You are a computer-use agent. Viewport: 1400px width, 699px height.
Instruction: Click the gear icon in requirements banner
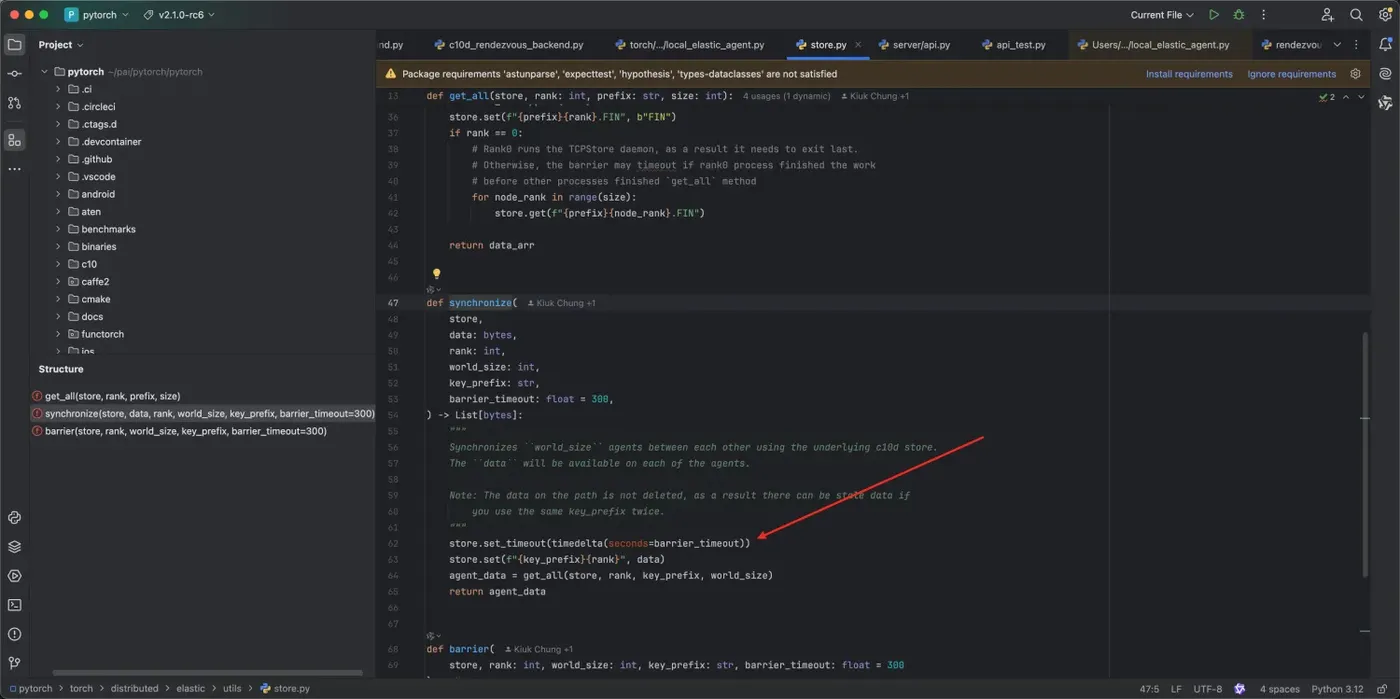[x=1356, y=74]
